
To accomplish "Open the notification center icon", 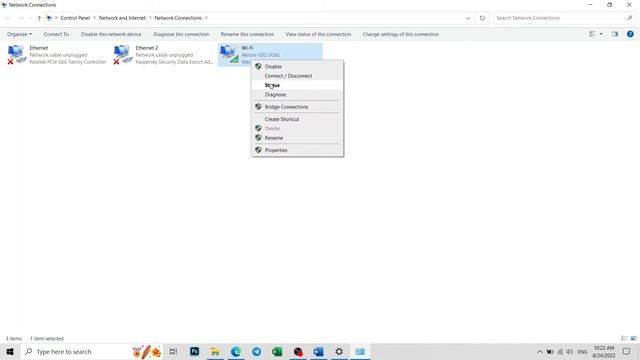I will tap(627, 351).
